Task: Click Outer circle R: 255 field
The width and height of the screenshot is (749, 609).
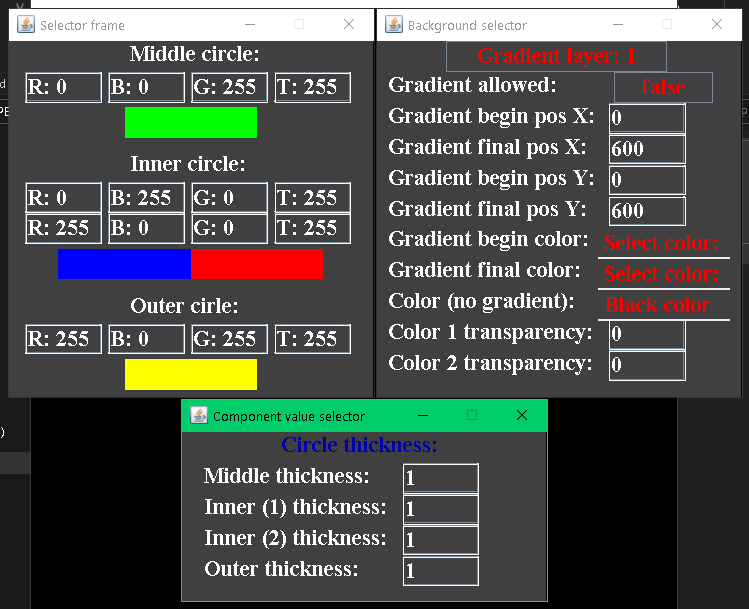Action: (x=64, y=339)
